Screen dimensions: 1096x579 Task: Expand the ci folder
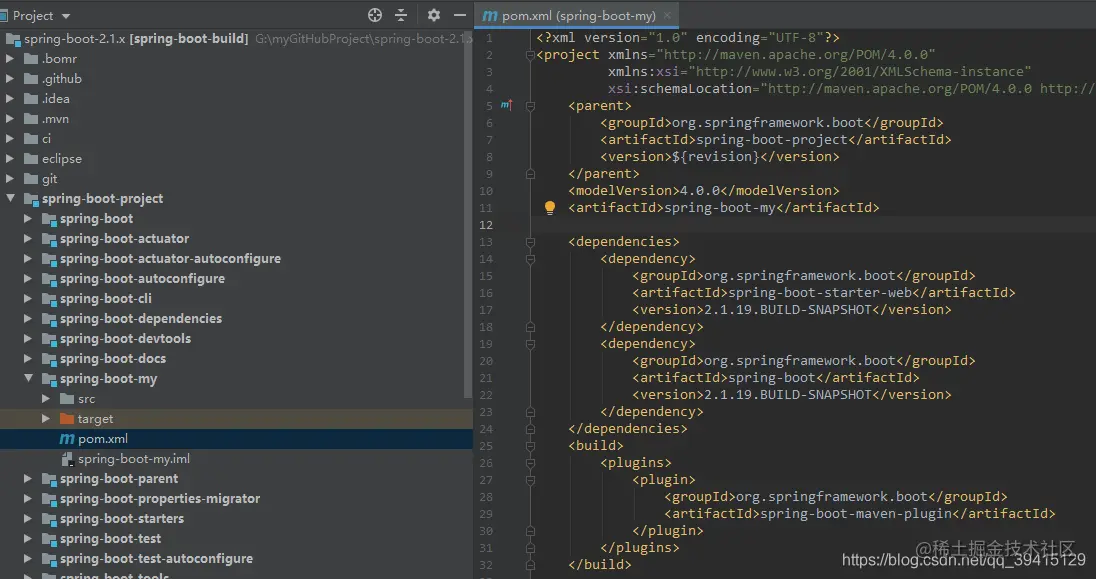tap(10, 138)
